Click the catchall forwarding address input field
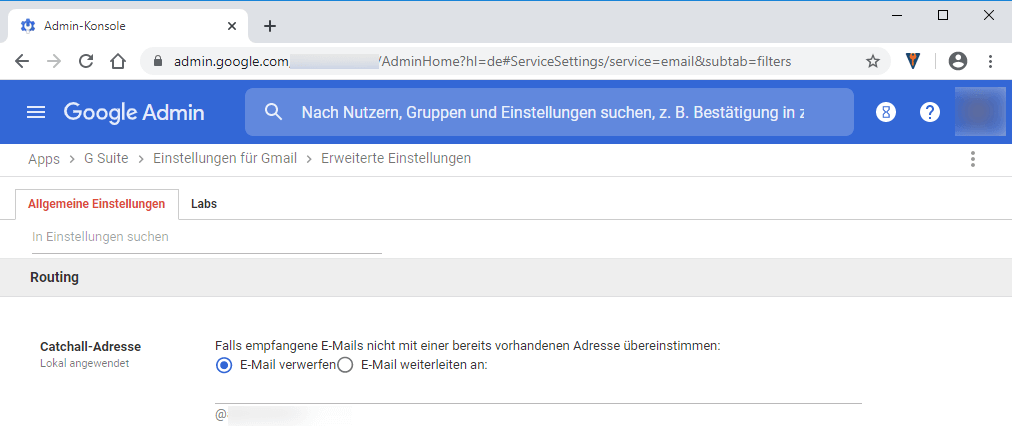This screenshot has height=437, width=1012. [538, 392]
